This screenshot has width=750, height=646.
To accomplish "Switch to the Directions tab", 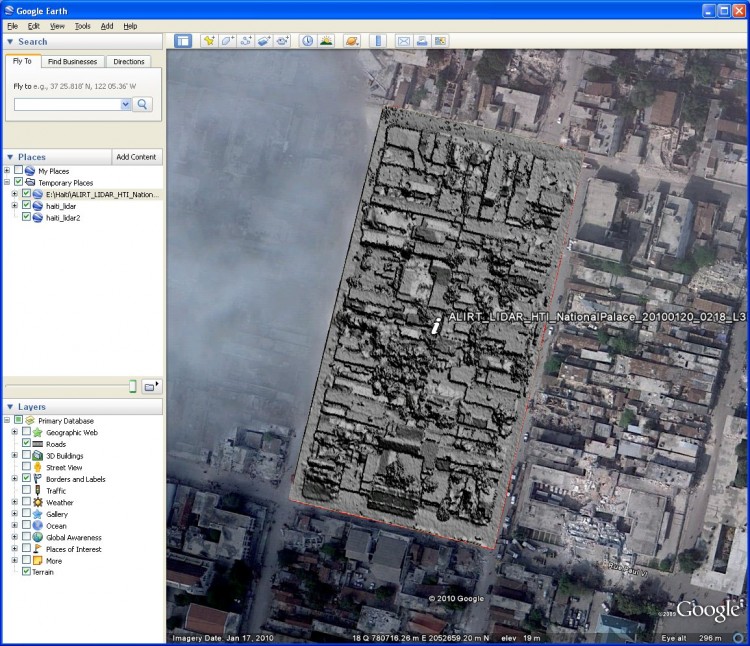I will (x=129, y=61).
